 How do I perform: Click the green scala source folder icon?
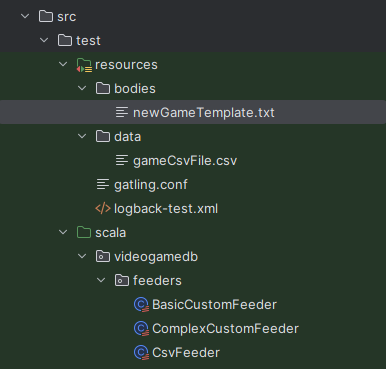coord(84,232)
